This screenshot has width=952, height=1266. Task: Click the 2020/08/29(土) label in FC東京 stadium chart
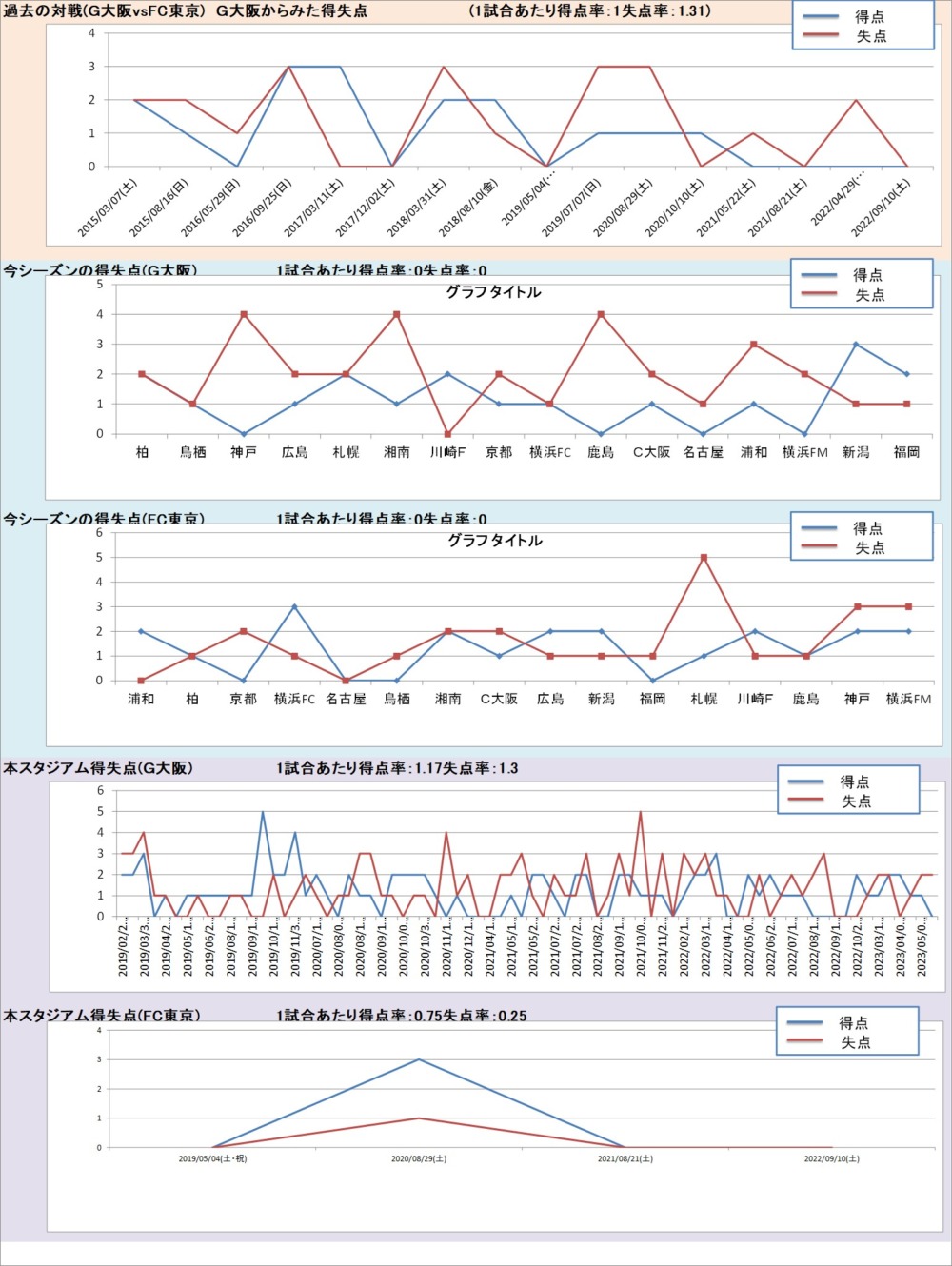(419, 1158)
